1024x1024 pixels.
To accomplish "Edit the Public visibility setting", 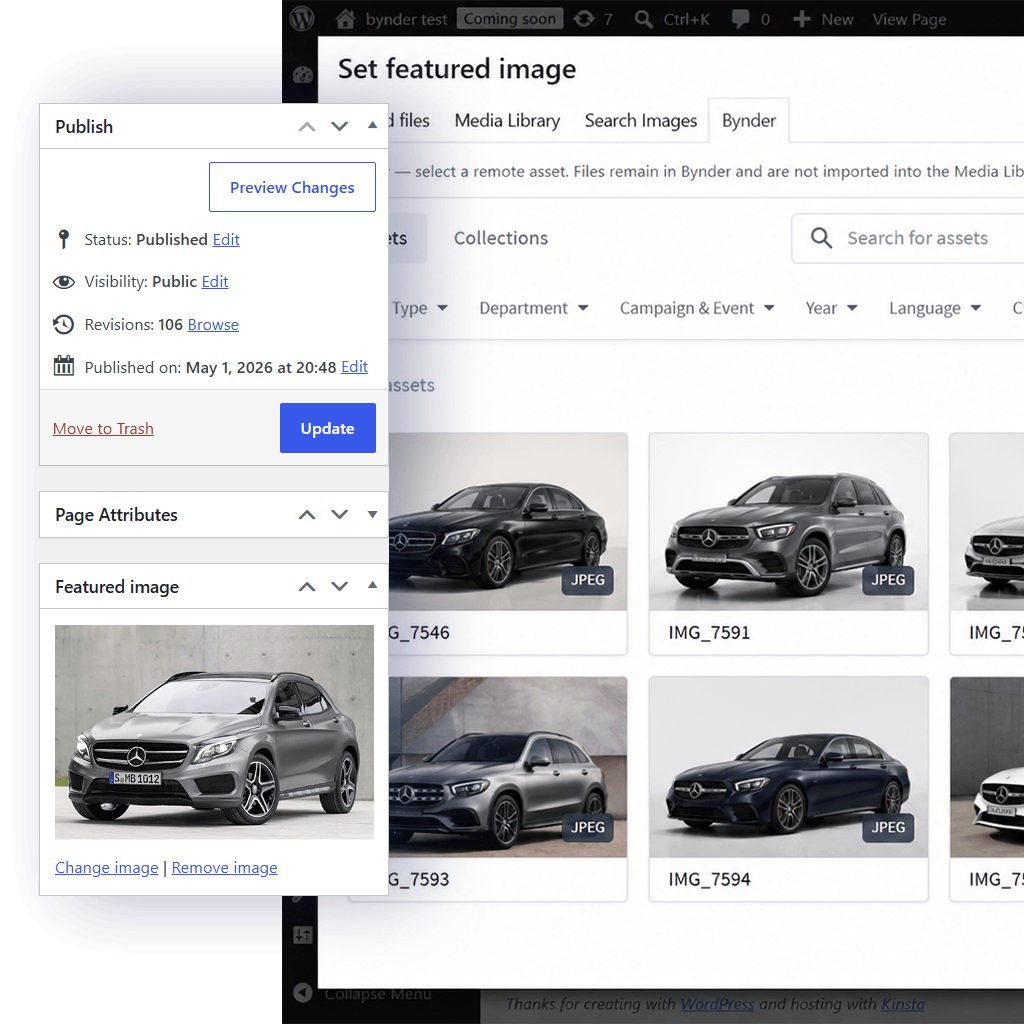I will (215, 281).
